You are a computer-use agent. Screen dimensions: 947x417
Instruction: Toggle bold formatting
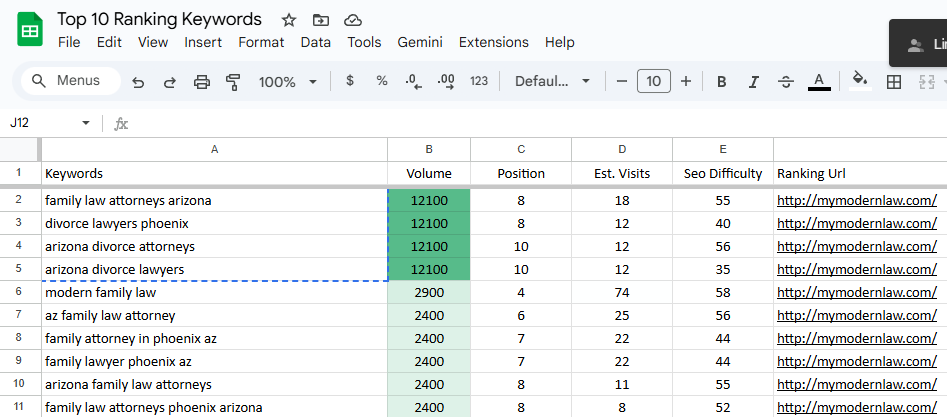(x=721, y=82)
